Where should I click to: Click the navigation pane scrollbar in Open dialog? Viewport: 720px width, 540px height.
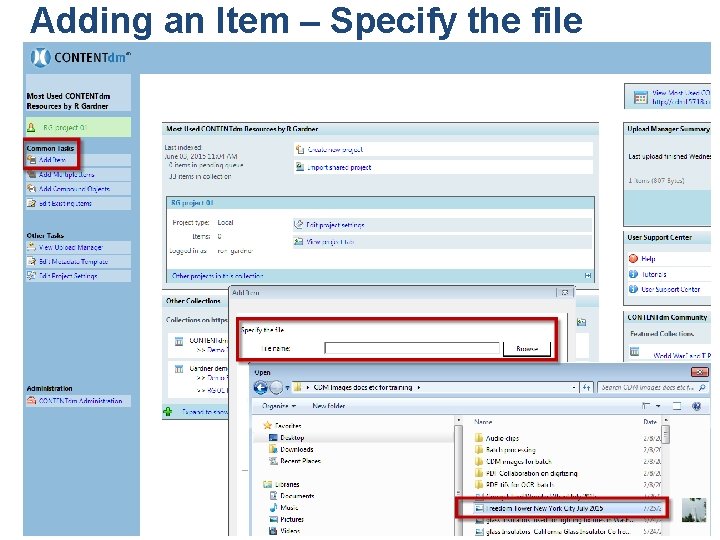click(458, 476)
